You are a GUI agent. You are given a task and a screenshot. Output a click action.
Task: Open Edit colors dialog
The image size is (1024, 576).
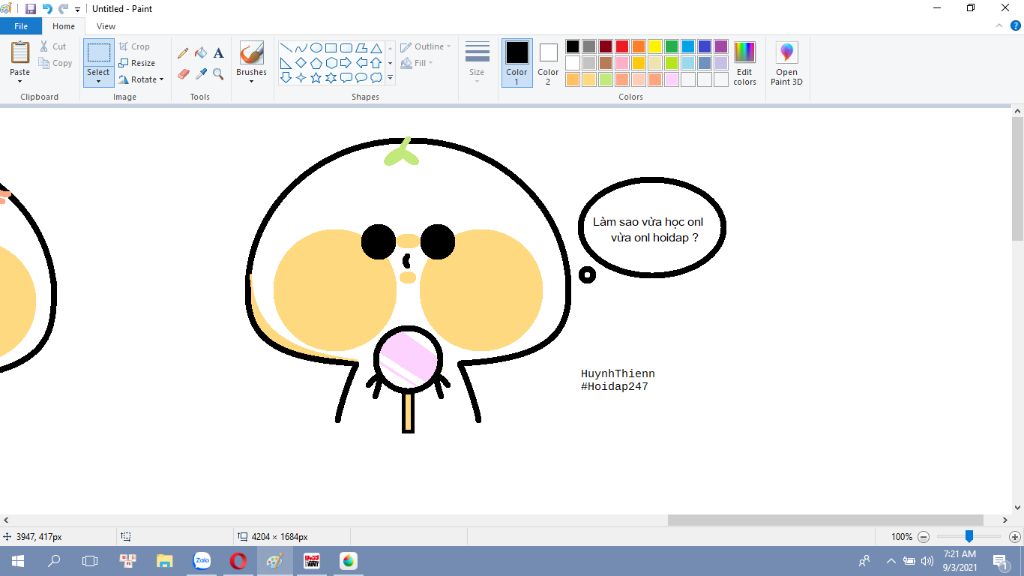click(745, 63)
